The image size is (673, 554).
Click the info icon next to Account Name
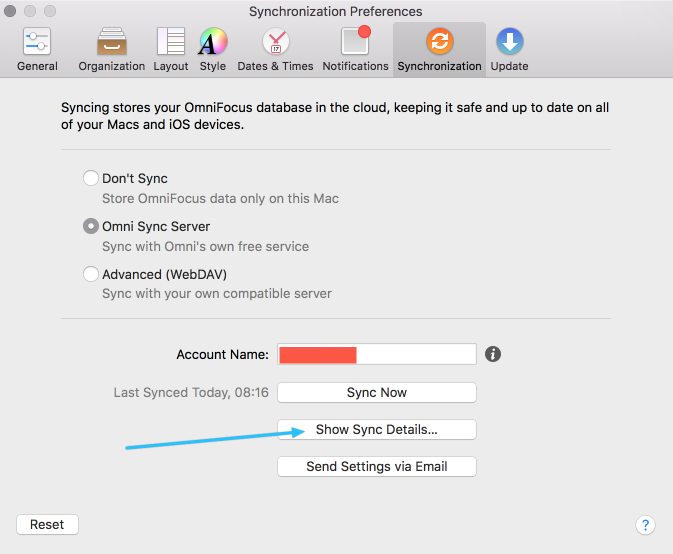(x=493, y=354)
